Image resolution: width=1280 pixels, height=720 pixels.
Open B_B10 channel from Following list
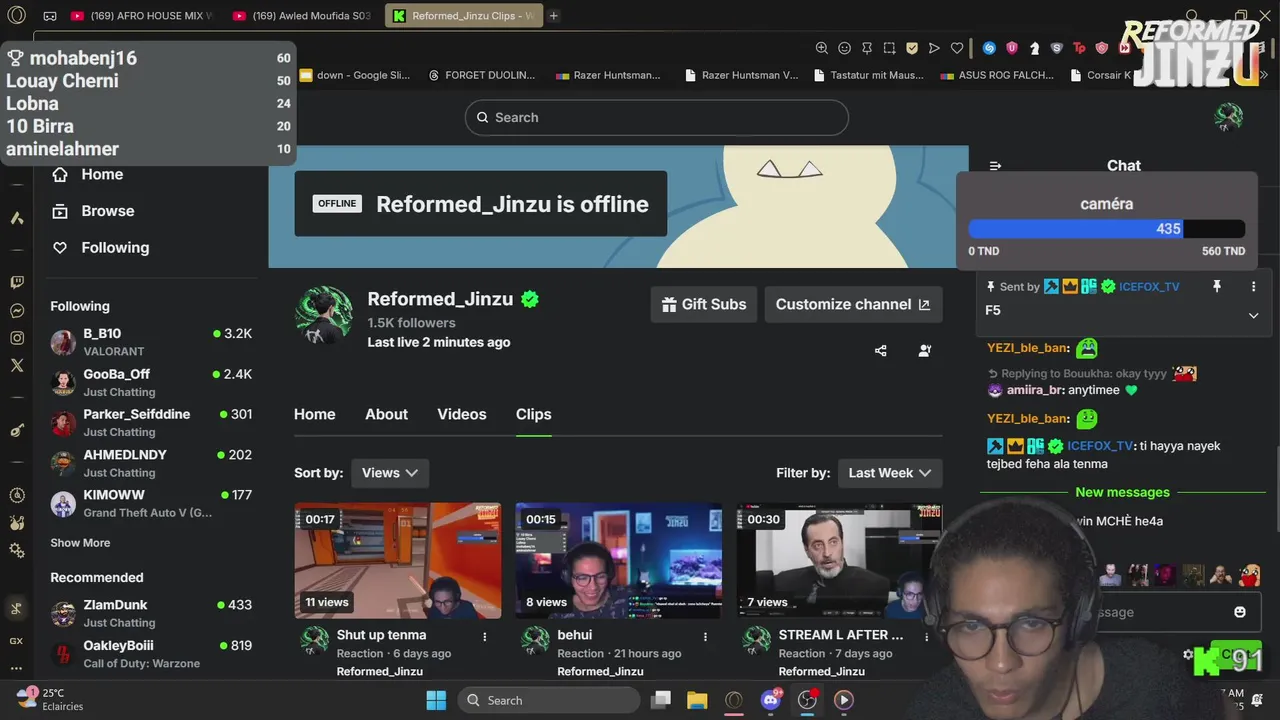150,342
